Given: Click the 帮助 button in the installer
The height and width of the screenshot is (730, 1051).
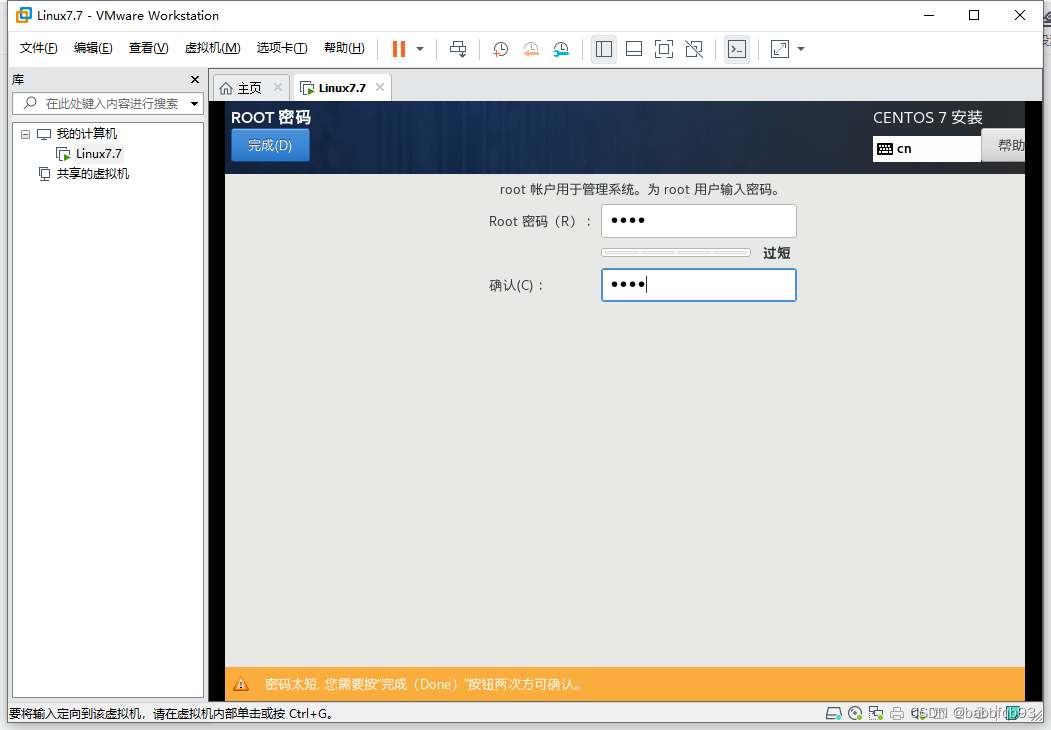Looking at the screenshot, I should tap(1004, 145).
